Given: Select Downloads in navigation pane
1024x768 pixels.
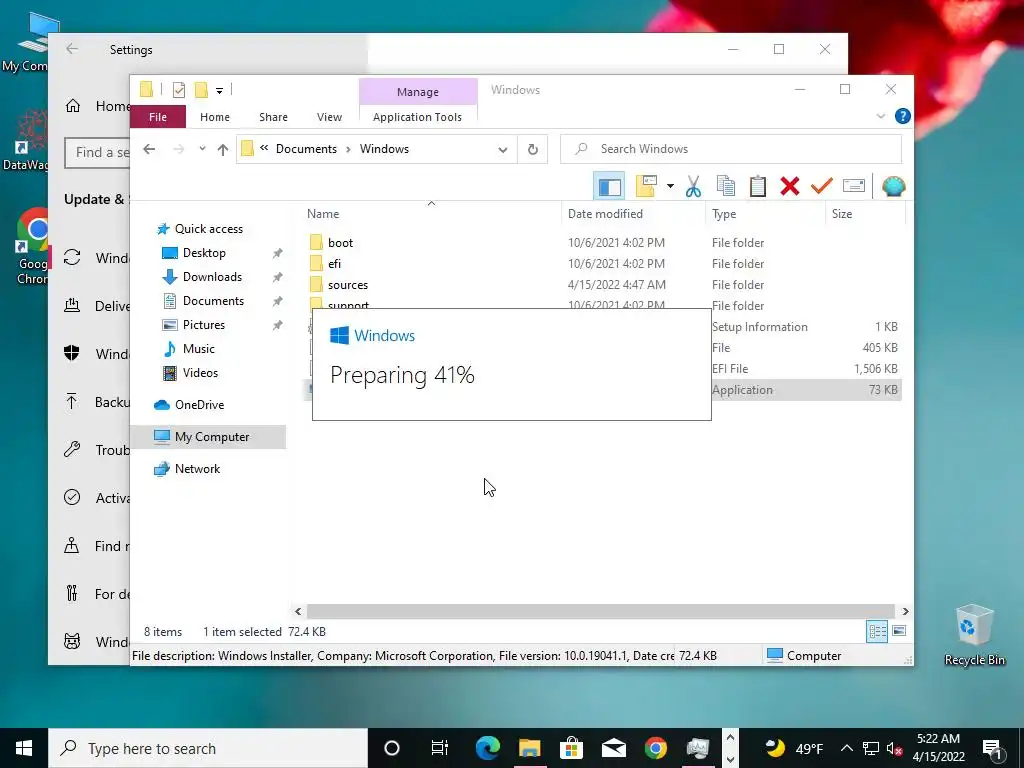Looking at the screenshot, I should (212, 277).
